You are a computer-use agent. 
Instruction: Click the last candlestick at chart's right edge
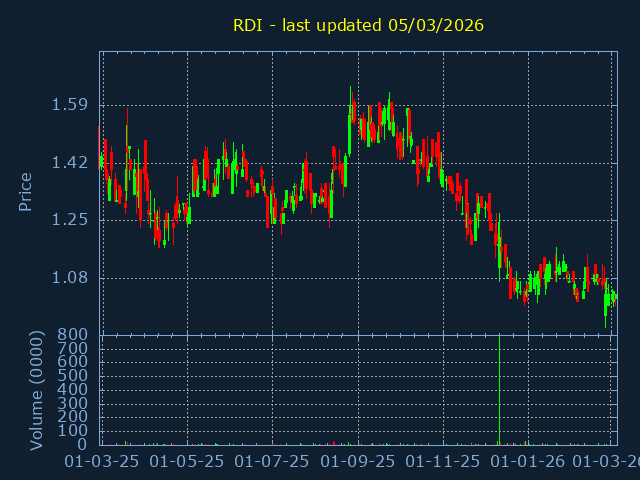(x=614, y=296)
